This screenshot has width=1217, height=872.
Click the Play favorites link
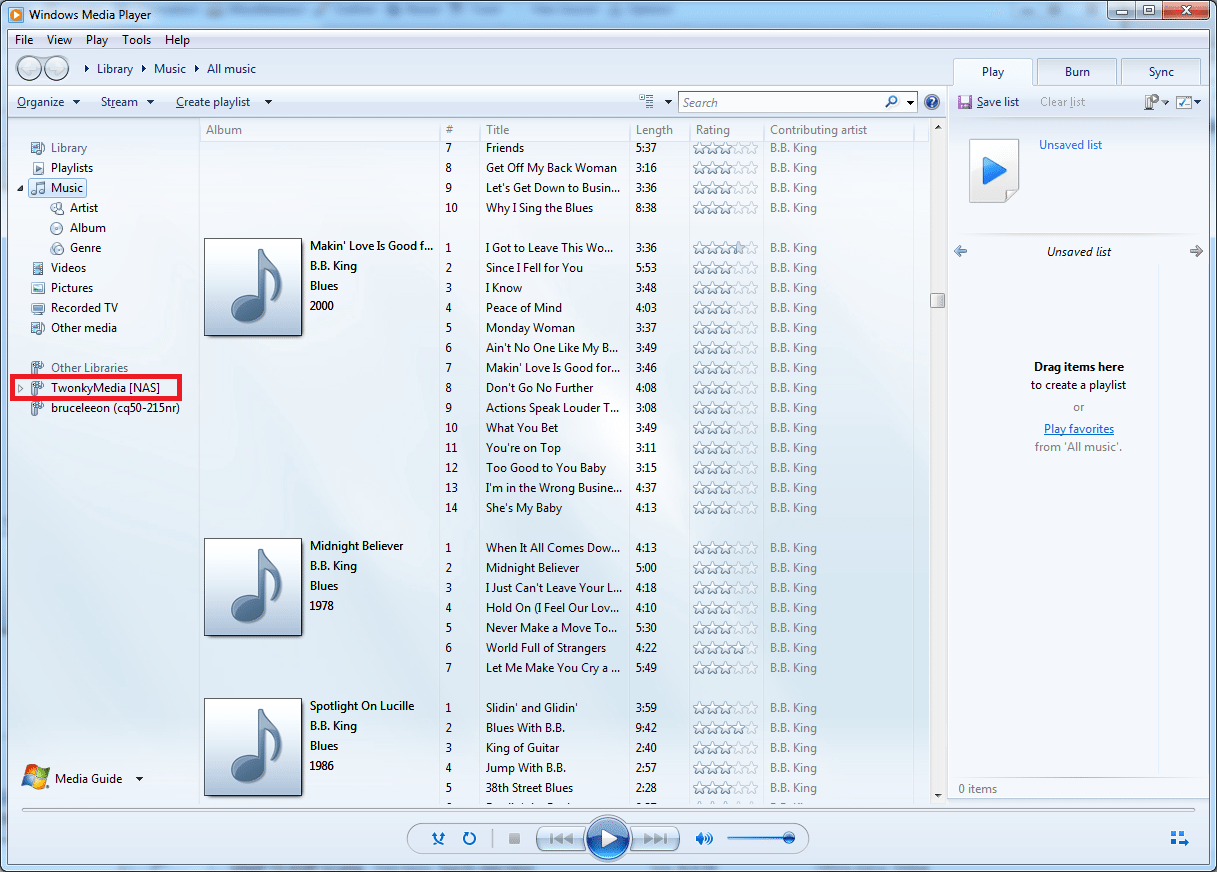(x=1079, y=429)
